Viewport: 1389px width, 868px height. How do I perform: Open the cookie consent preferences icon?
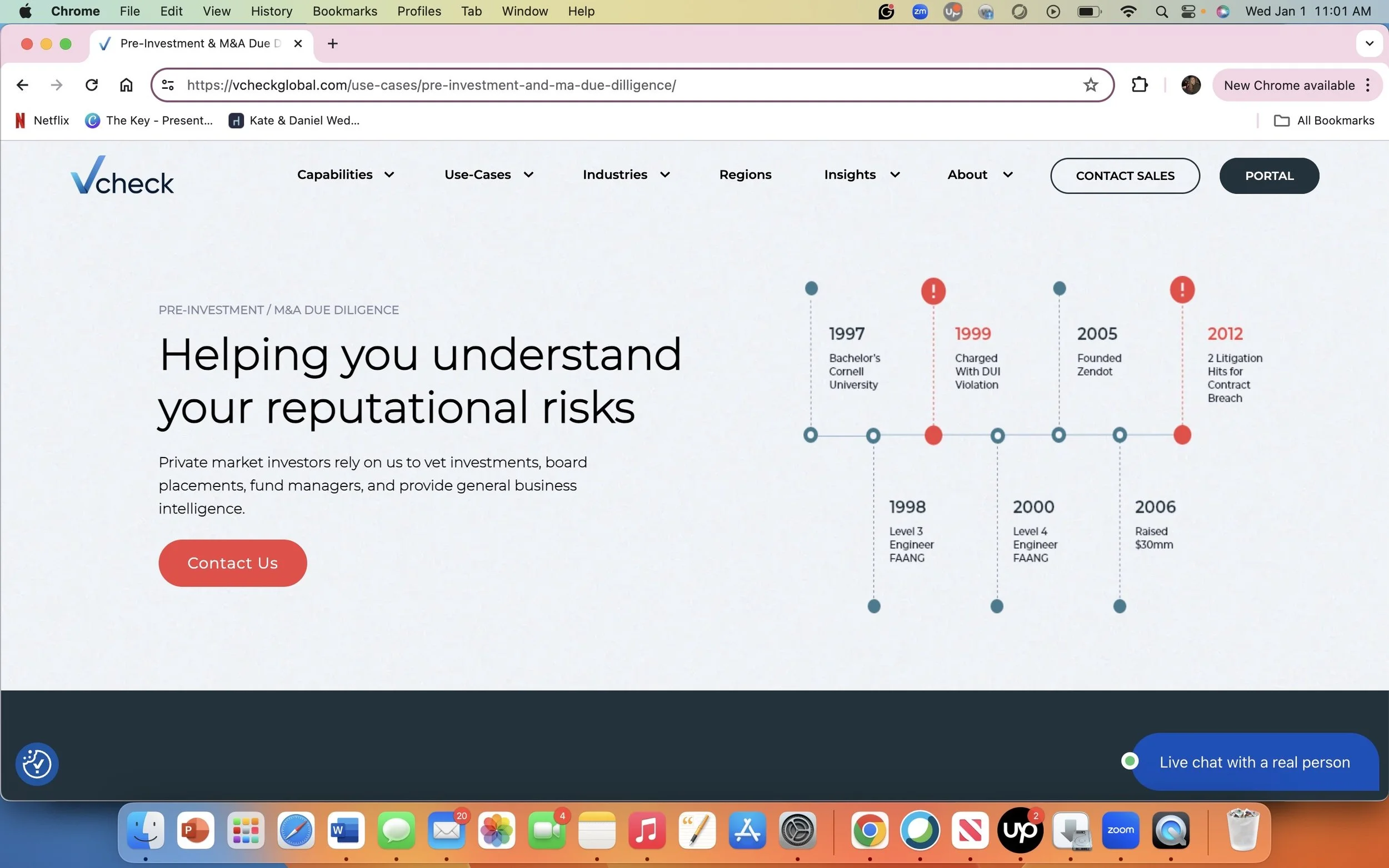click(x=37, y=764)
